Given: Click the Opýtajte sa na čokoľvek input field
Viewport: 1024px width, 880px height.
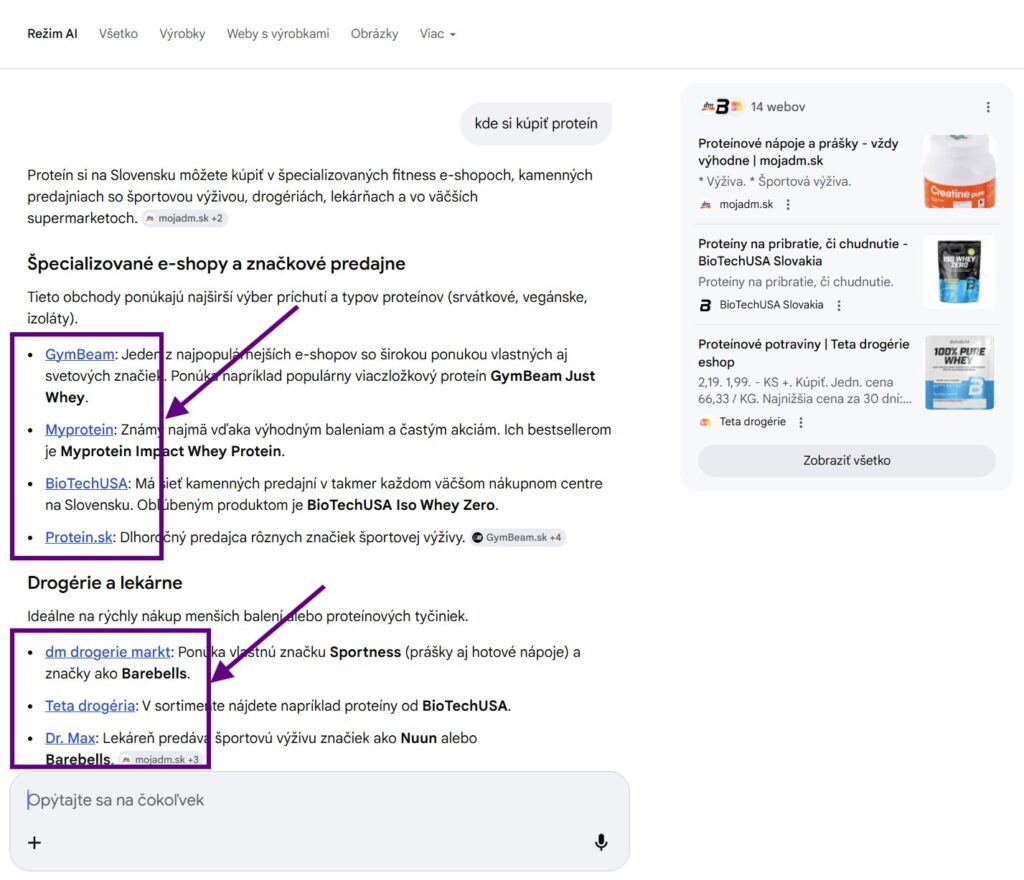Looking at the screenshot, I should (x=319, y=800).
